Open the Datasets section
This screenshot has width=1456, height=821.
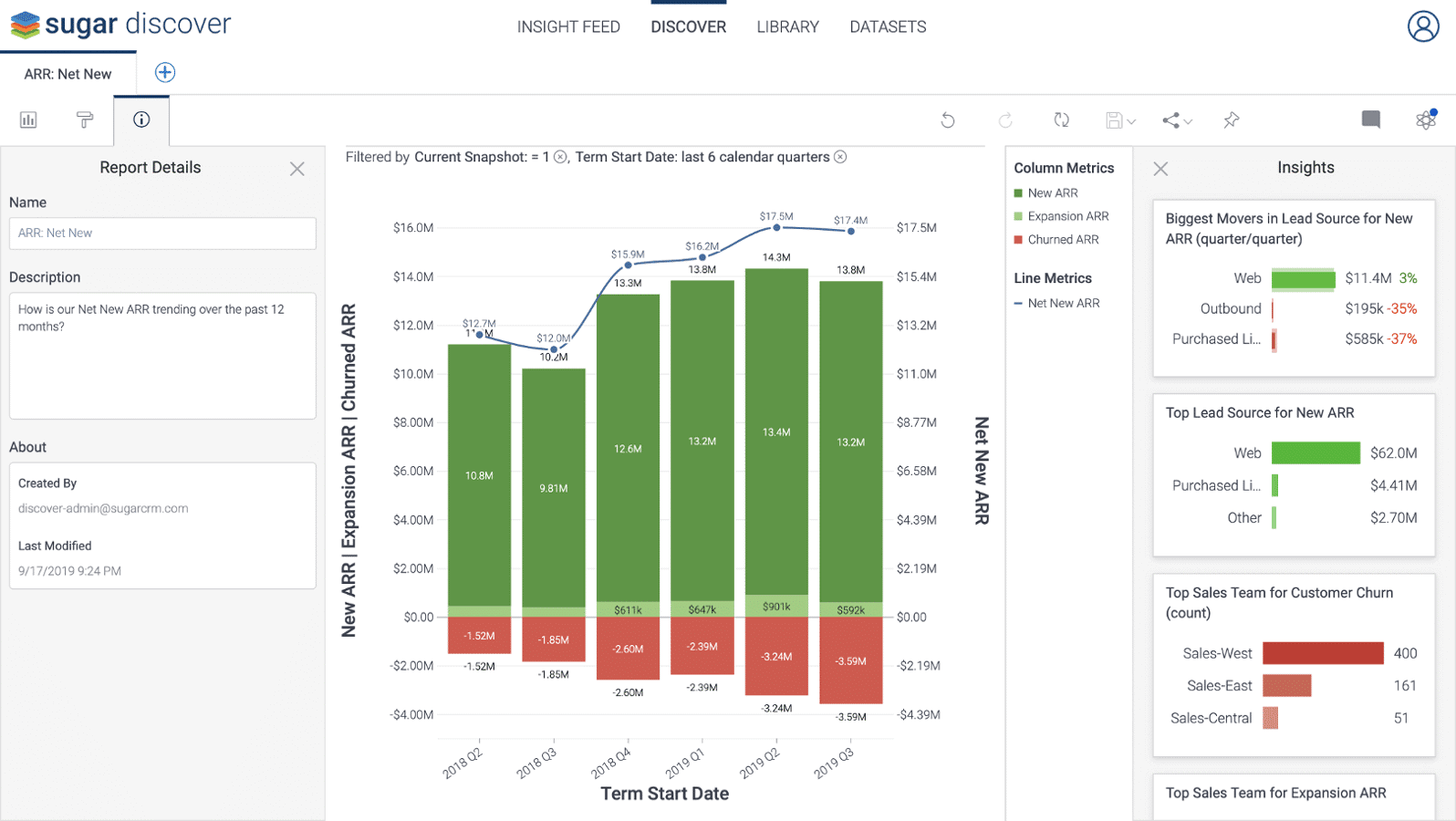click(888, 27)
